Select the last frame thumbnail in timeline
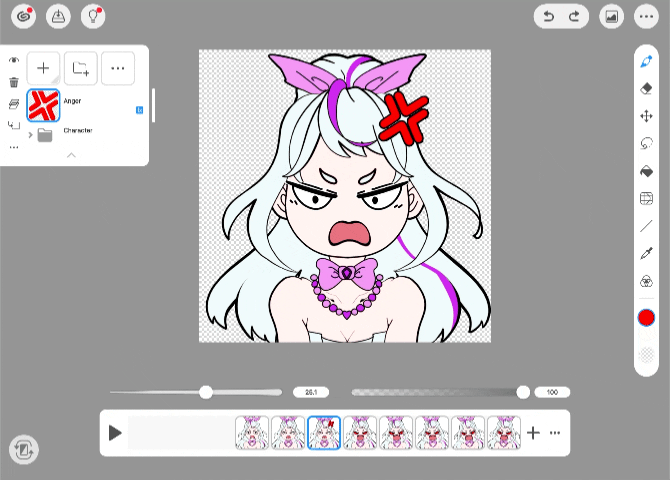 [x=504, y=433]
